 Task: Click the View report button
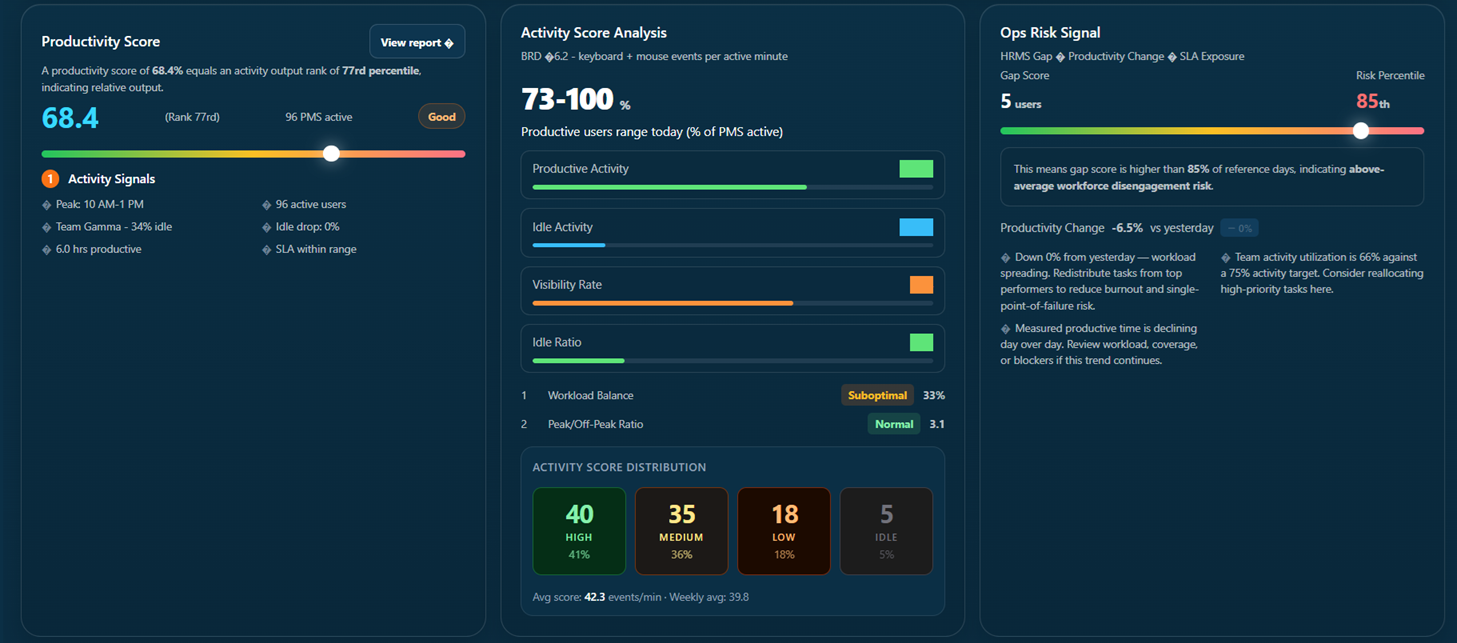417,42
